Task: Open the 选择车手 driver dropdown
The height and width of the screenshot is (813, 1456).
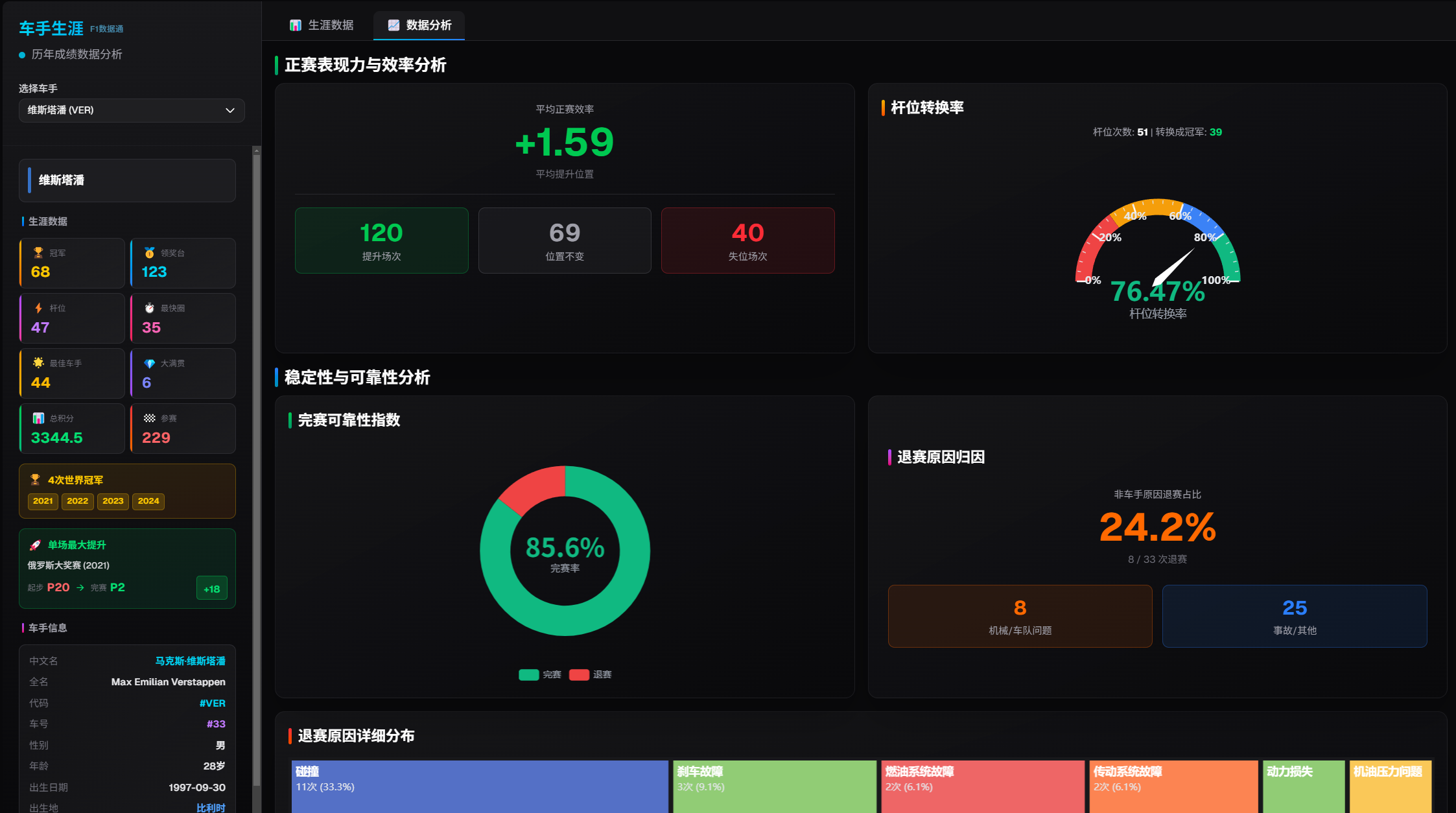Action: 132,110
